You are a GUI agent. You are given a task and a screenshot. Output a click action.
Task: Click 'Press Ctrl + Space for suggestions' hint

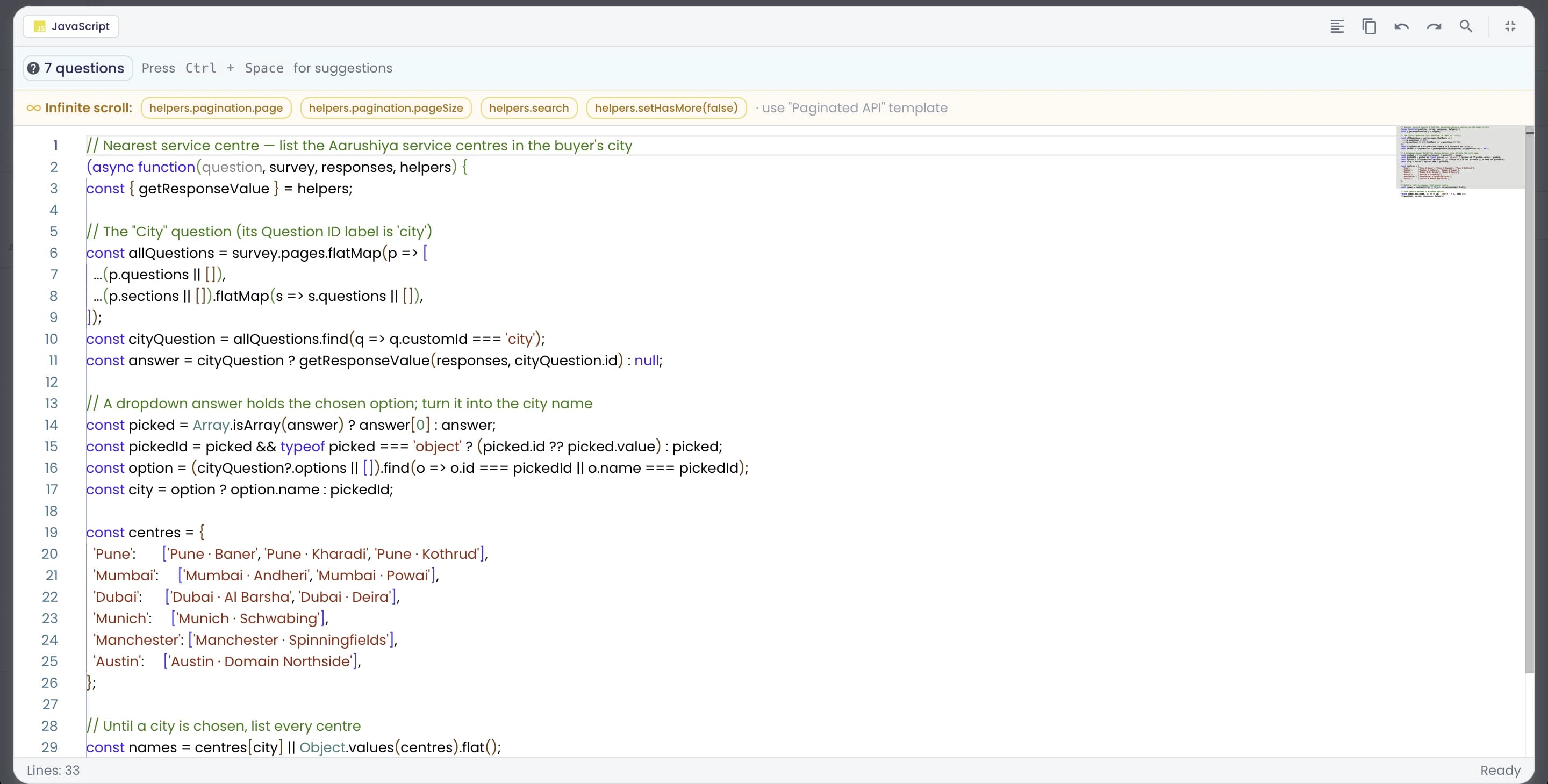[x=267, y=68]
